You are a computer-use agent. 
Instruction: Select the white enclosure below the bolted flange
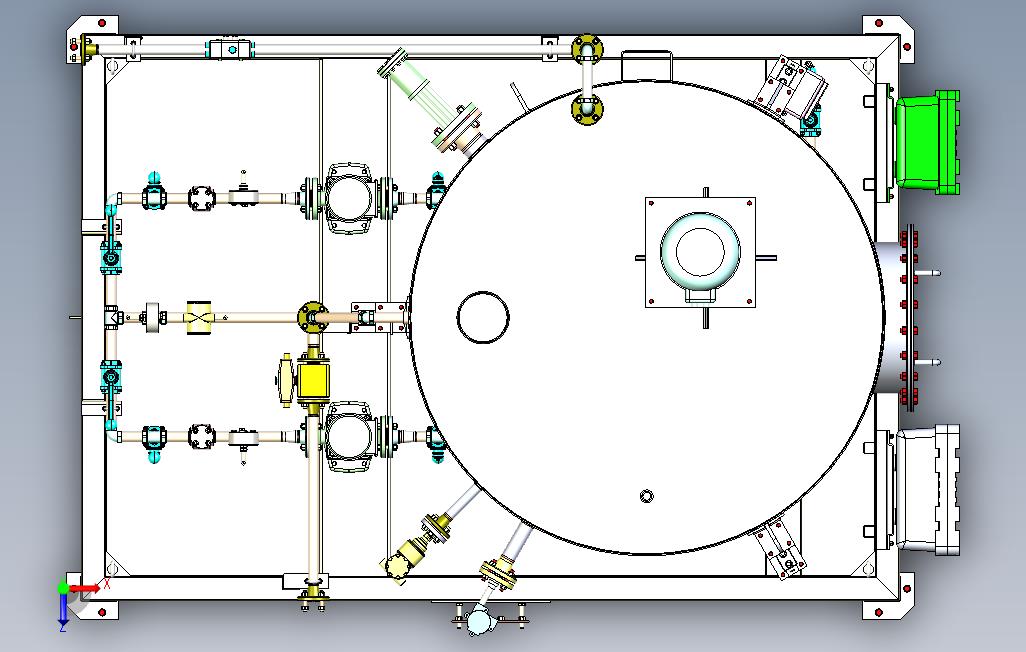(x=927, y=490)
